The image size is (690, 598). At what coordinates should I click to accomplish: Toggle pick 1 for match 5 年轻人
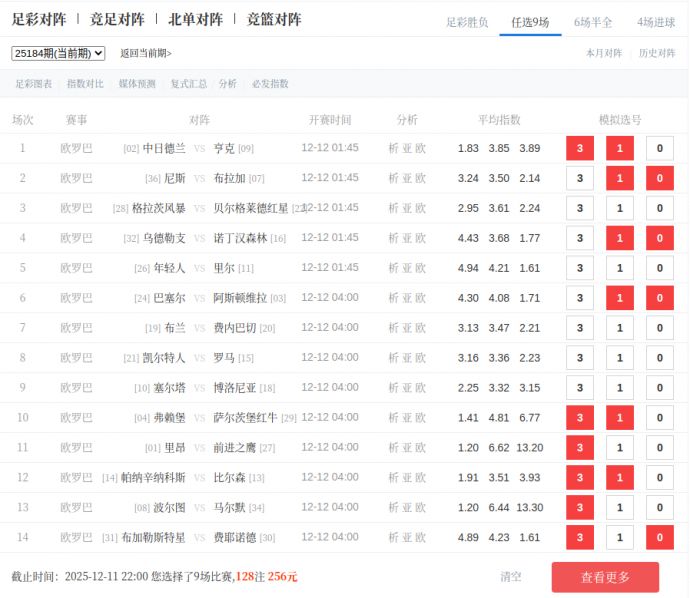tap(619, 269)
